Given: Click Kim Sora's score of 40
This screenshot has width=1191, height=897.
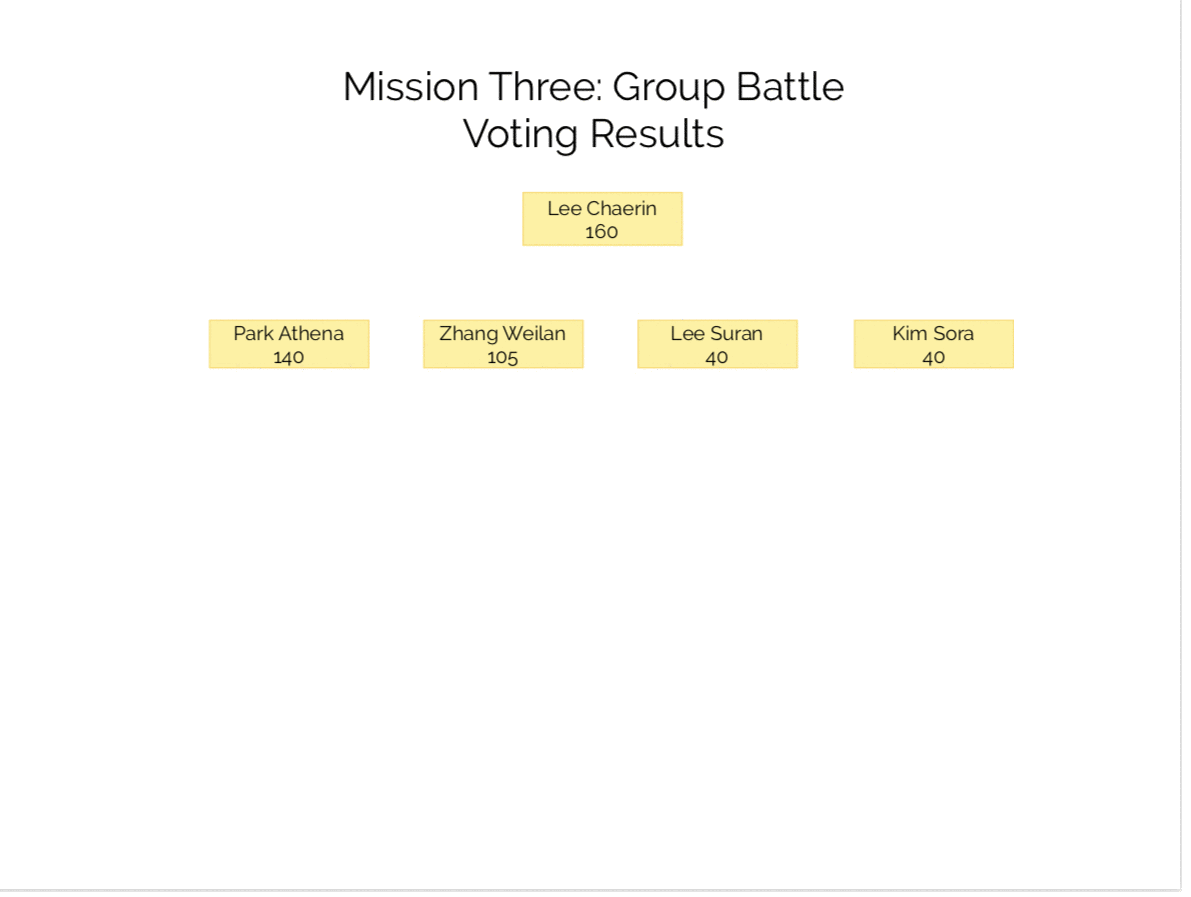Looking at the screenshot, I should tap(933, 357).
